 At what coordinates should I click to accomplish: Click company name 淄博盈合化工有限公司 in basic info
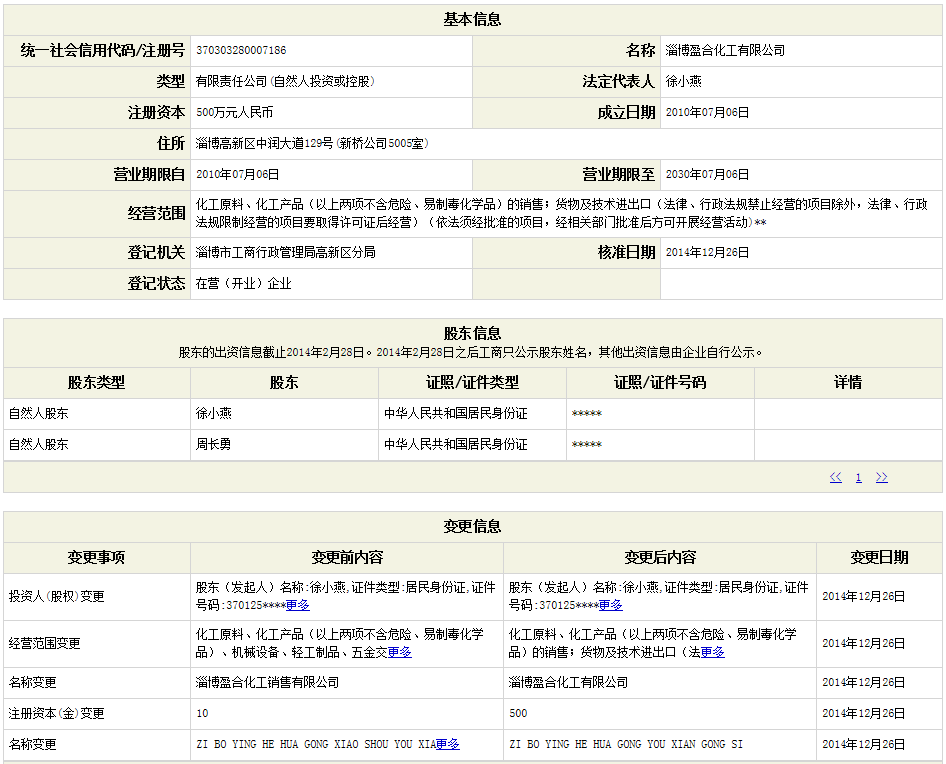[725, 50]
